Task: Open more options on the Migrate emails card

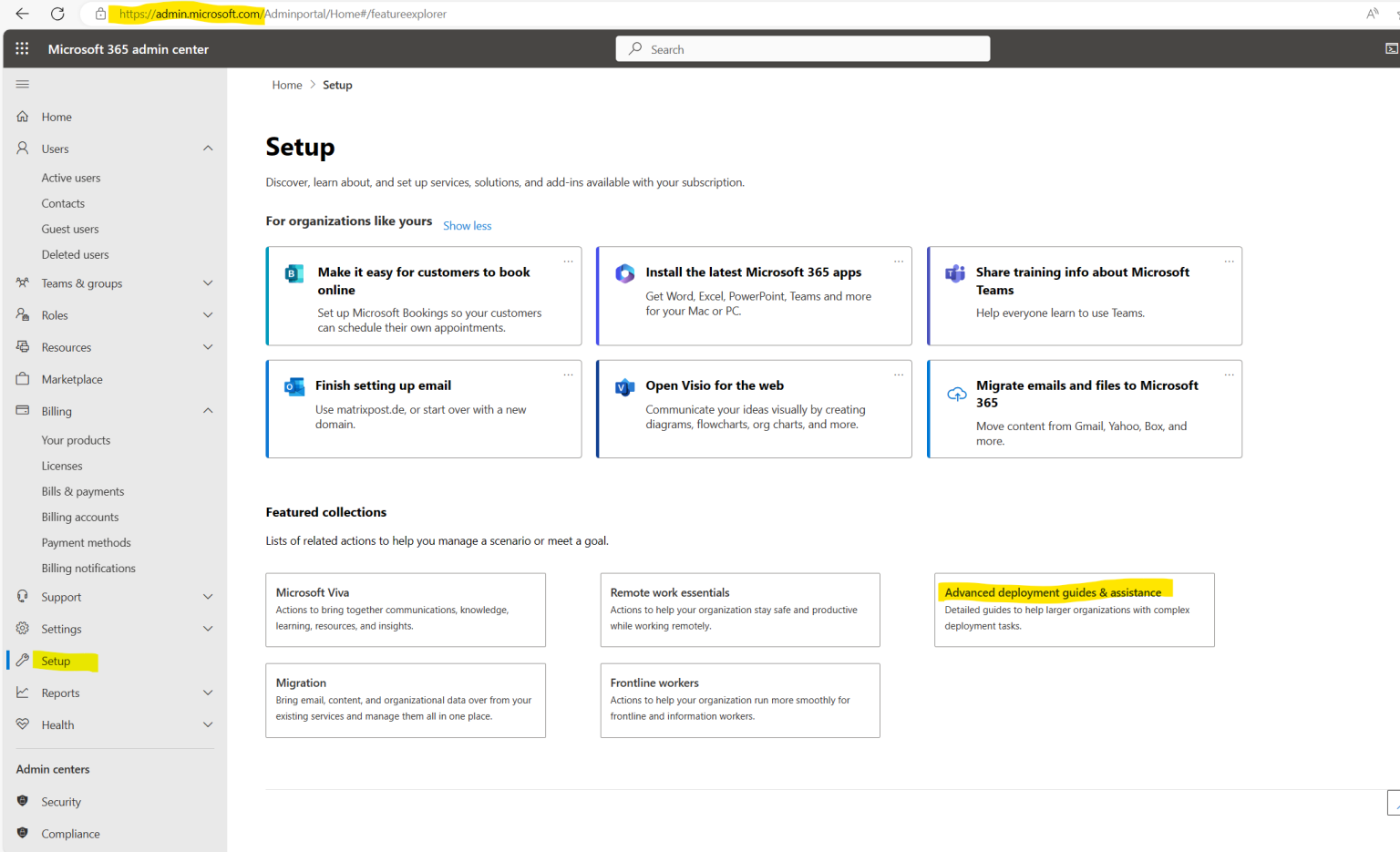Action: 1230,375
